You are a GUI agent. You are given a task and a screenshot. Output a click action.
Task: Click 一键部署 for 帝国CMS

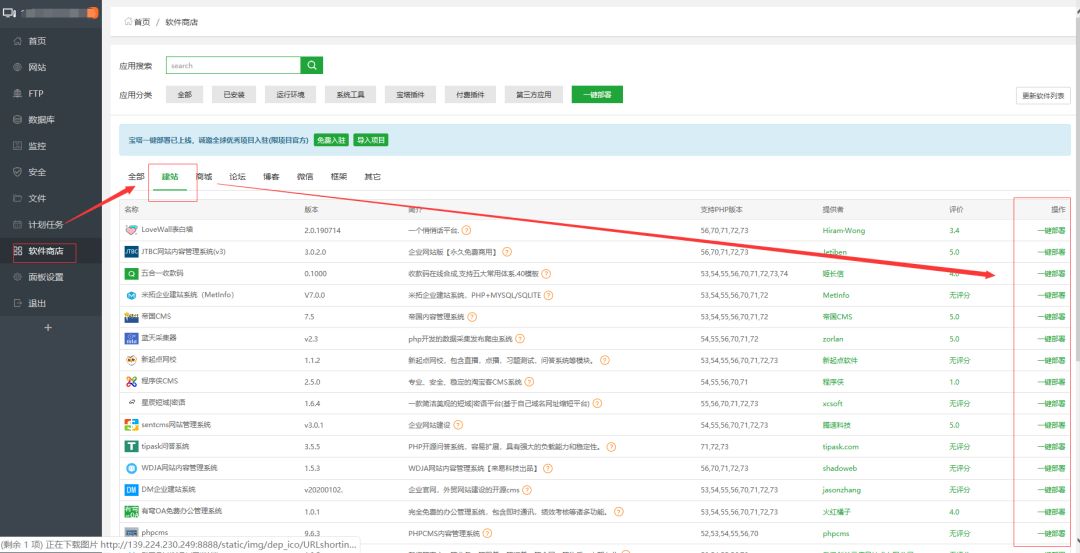coord(1051,317)
